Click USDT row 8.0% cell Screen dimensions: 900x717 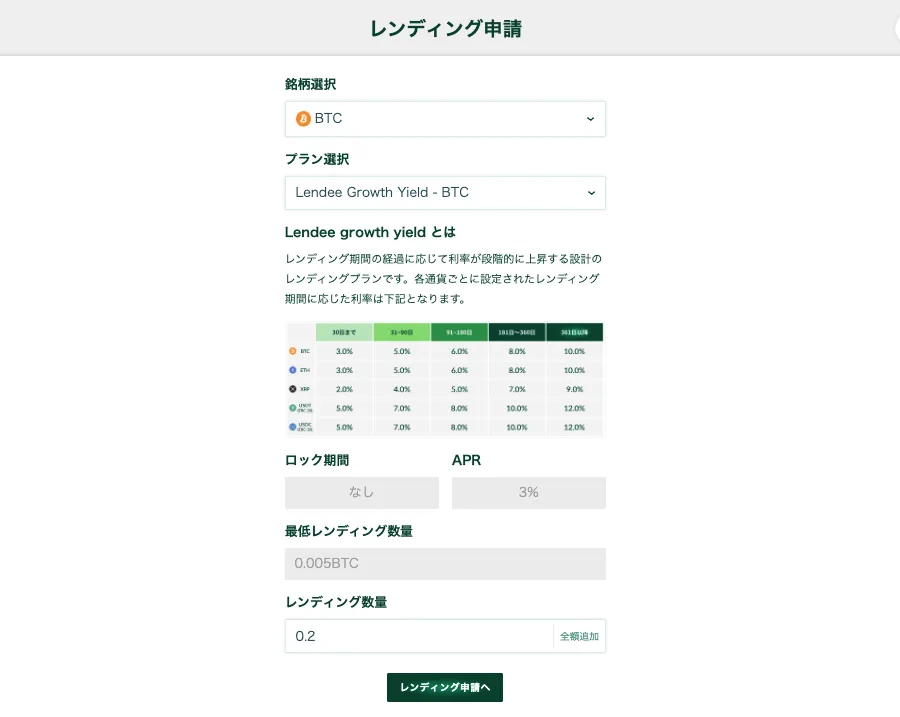tap(459, 408)
